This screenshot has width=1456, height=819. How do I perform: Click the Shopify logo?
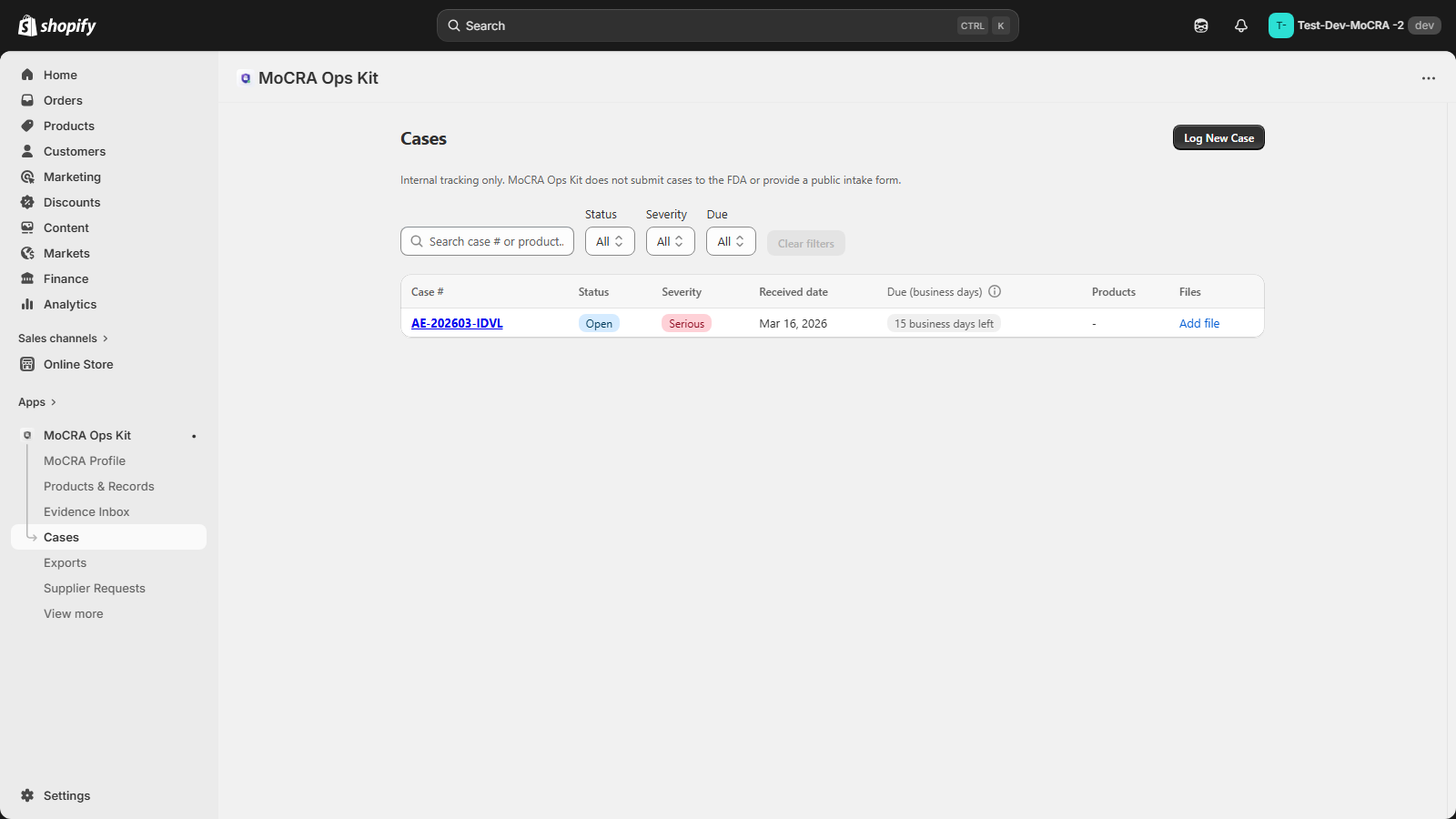(x=57, y=25)
